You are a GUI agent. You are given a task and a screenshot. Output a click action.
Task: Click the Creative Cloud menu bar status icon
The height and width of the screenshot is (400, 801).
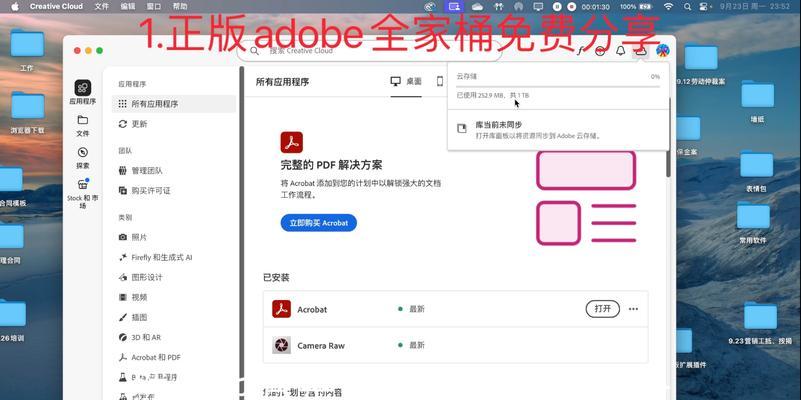[x=430, y=7]
